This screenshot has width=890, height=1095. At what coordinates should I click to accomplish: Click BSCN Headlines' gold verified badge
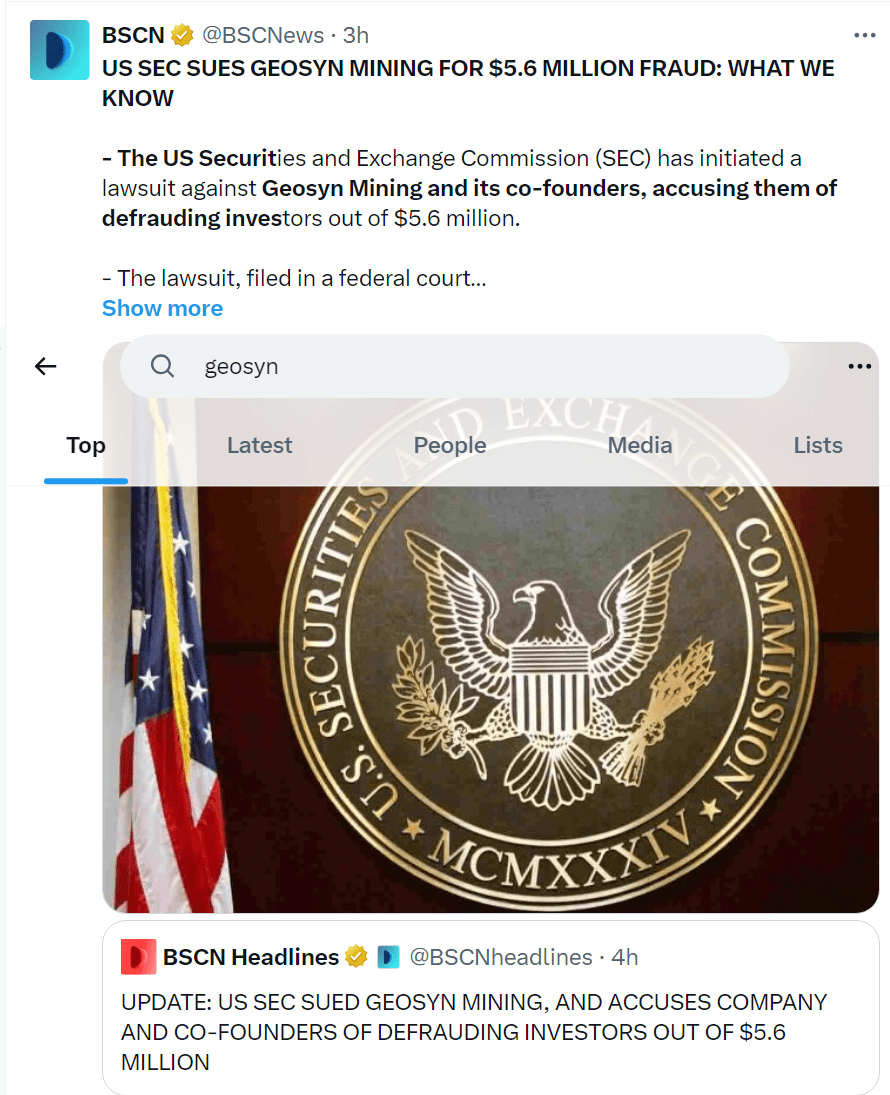[x=356, y=957]
